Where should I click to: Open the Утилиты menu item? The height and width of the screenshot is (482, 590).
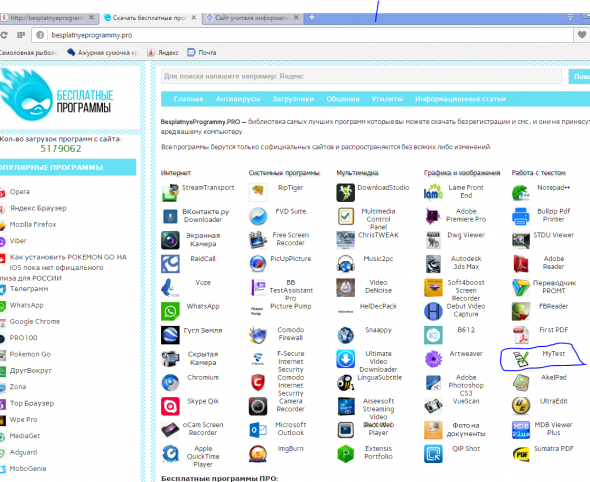click(387, 99)
